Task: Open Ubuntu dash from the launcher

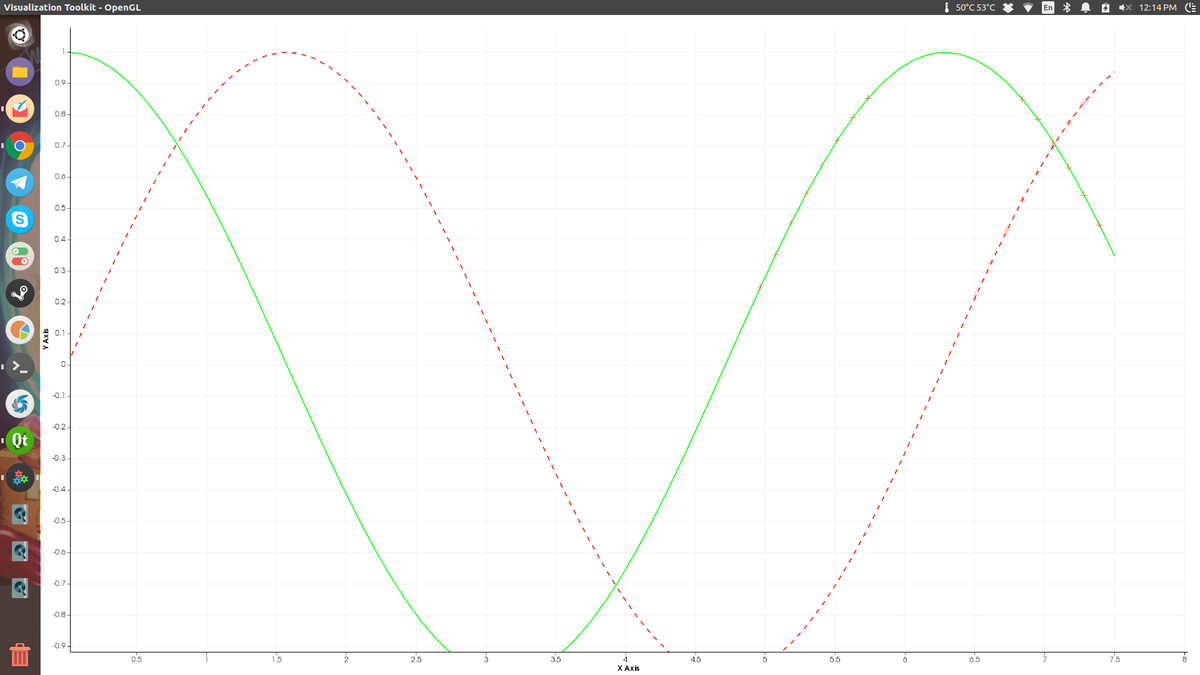Action: point(20,37)
